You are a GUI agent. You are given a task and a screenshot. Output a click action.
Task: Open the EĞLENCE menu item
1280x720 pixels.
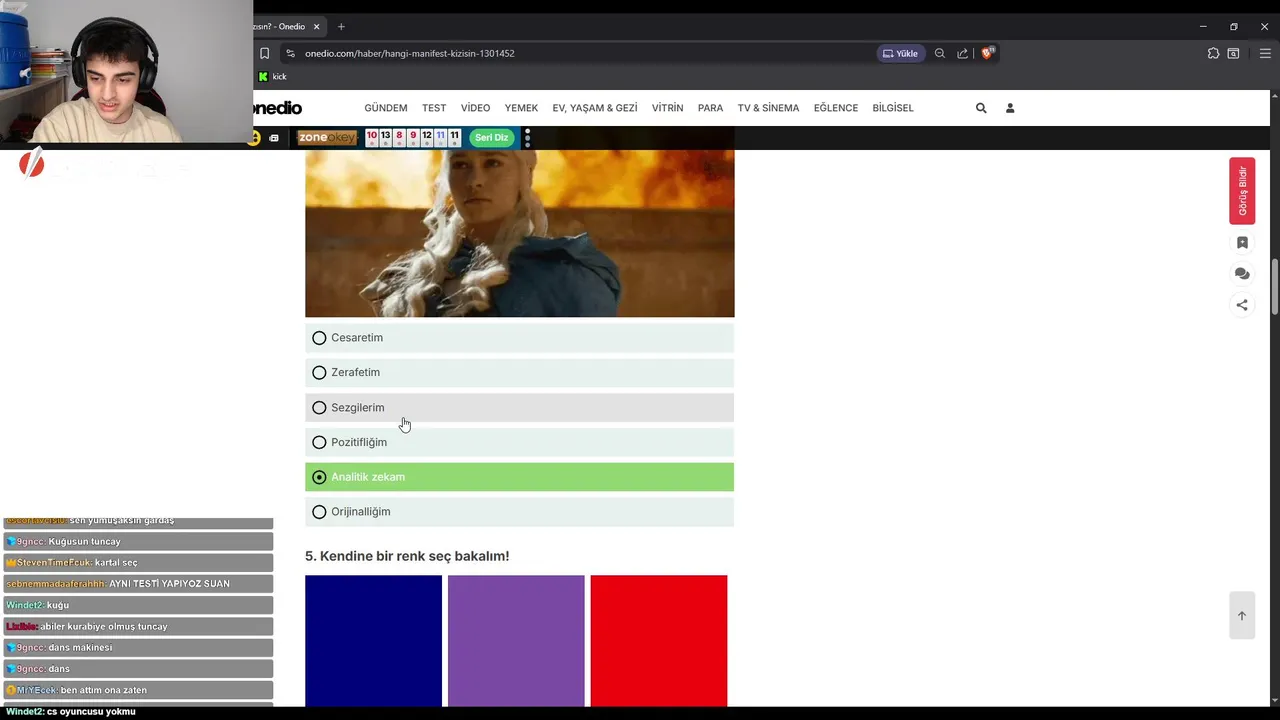click(836, 108)
